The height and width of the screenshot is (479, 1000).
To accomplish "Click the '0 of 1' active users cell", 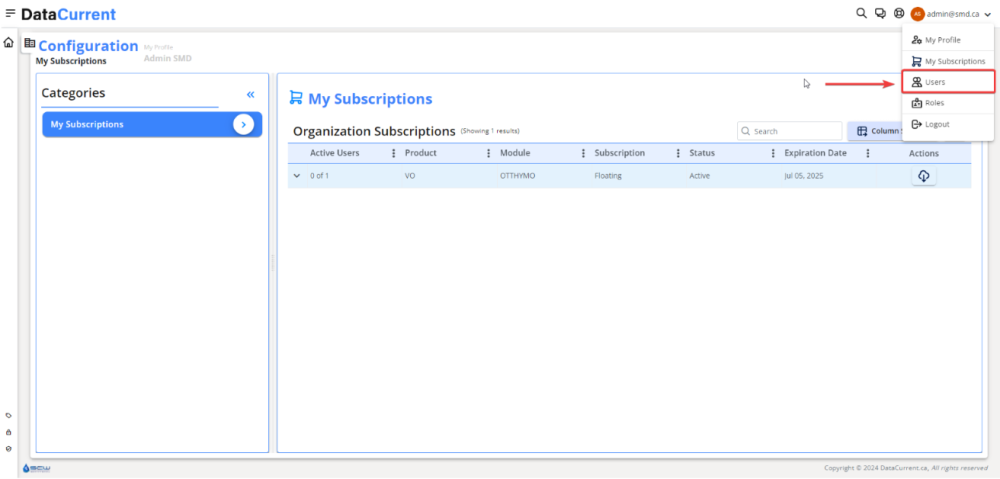I will tap(320, 175).
